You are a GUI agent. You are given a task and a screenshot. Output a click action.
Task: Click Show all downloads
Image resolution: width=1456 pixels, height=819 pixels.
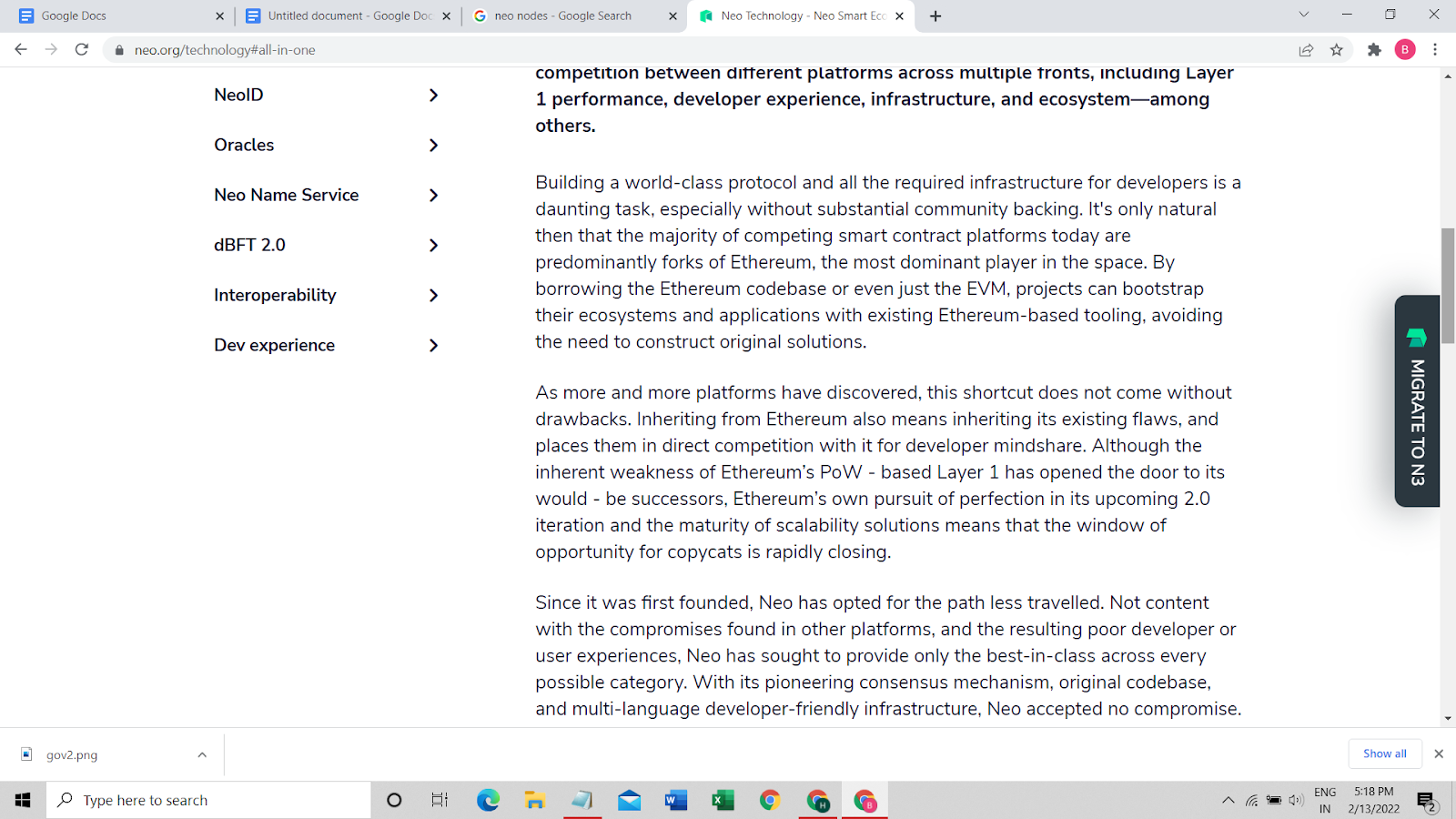pos(1384,753)
